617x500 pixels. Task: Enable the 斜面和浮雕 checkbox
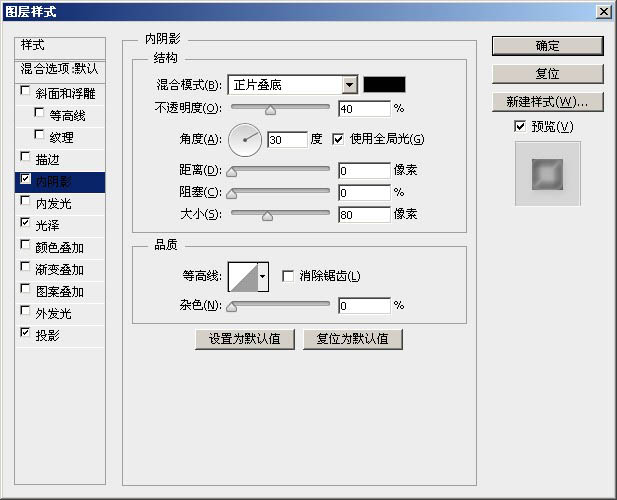(x=25, y=91)
